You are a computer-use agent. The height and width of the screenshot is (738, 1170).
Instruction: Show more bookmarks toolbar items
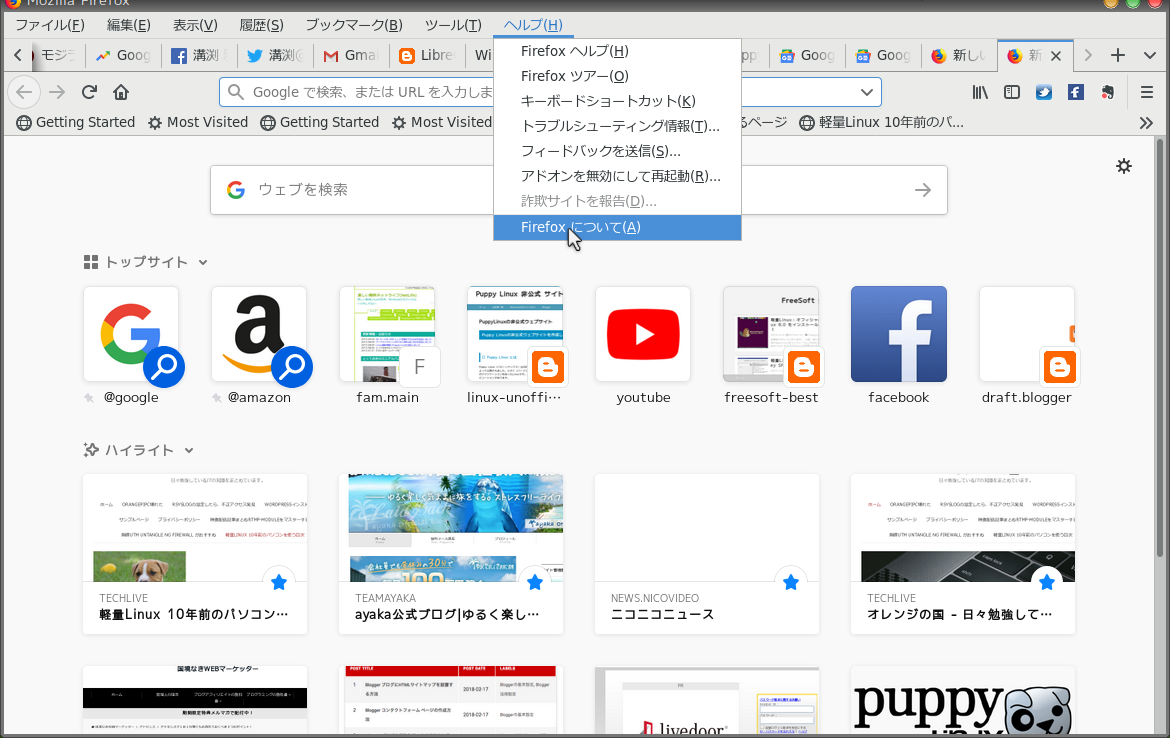pos(1147,123)
